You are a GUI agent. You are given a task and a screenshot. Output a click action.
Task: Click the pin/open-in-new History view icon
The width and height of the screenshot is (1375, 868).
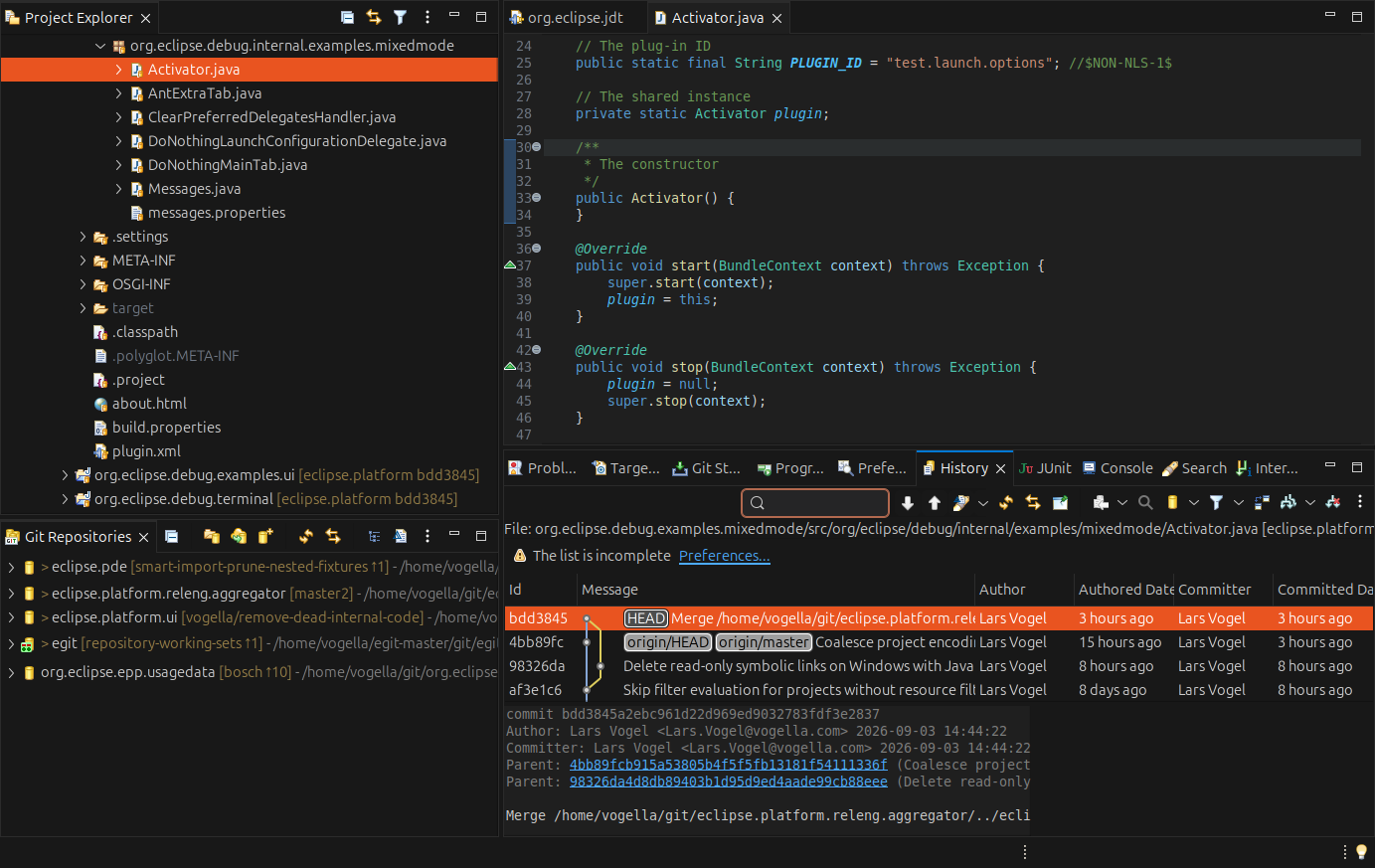(x=1060, y=503)
